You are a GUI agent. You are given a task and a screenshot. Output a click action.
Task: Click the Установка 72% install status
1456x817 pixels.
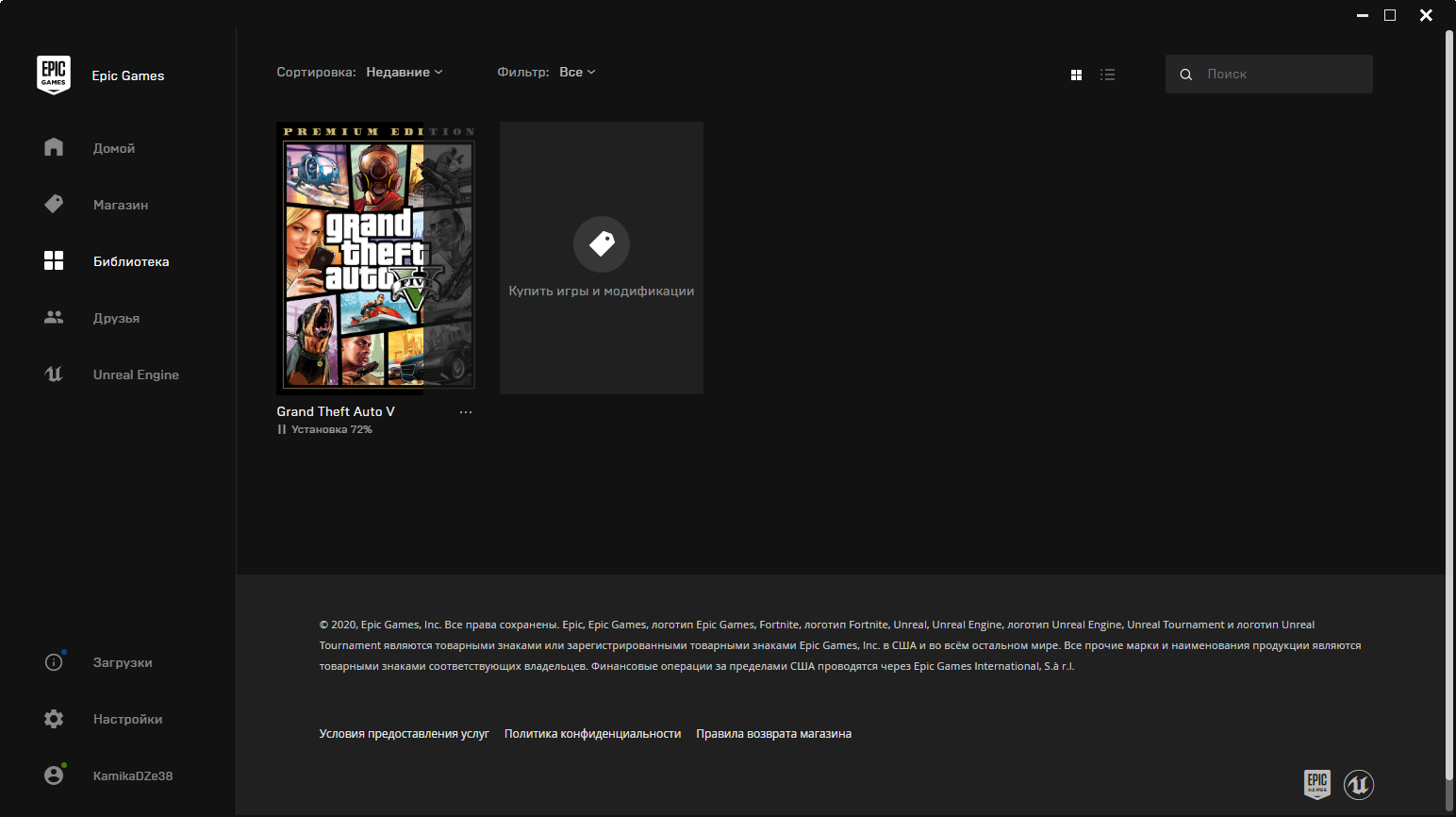(332, 429)
